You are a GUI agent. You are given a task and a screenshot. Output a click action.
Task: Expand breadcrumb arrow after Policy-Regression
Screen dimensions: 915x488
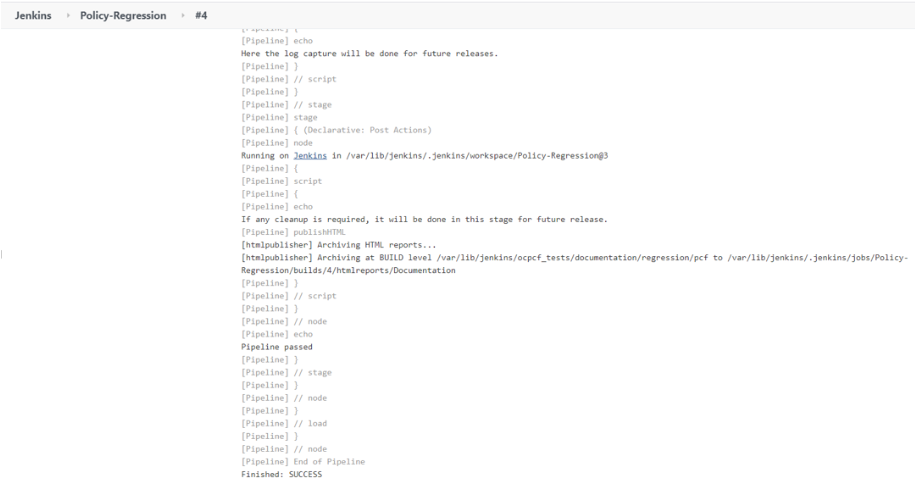(182, 16)
